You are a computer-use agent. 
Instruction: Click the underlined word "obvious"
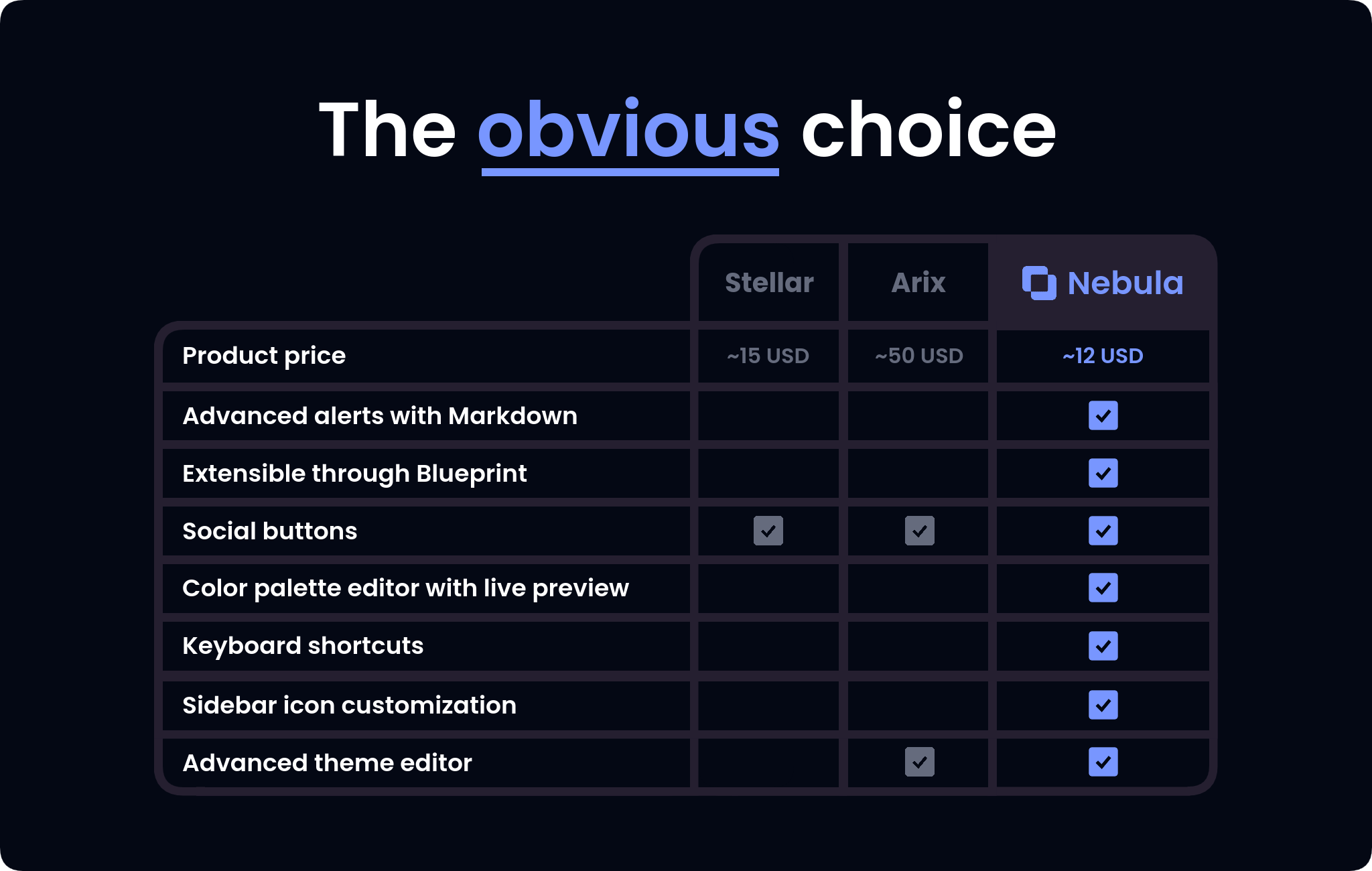click(628, 130)
